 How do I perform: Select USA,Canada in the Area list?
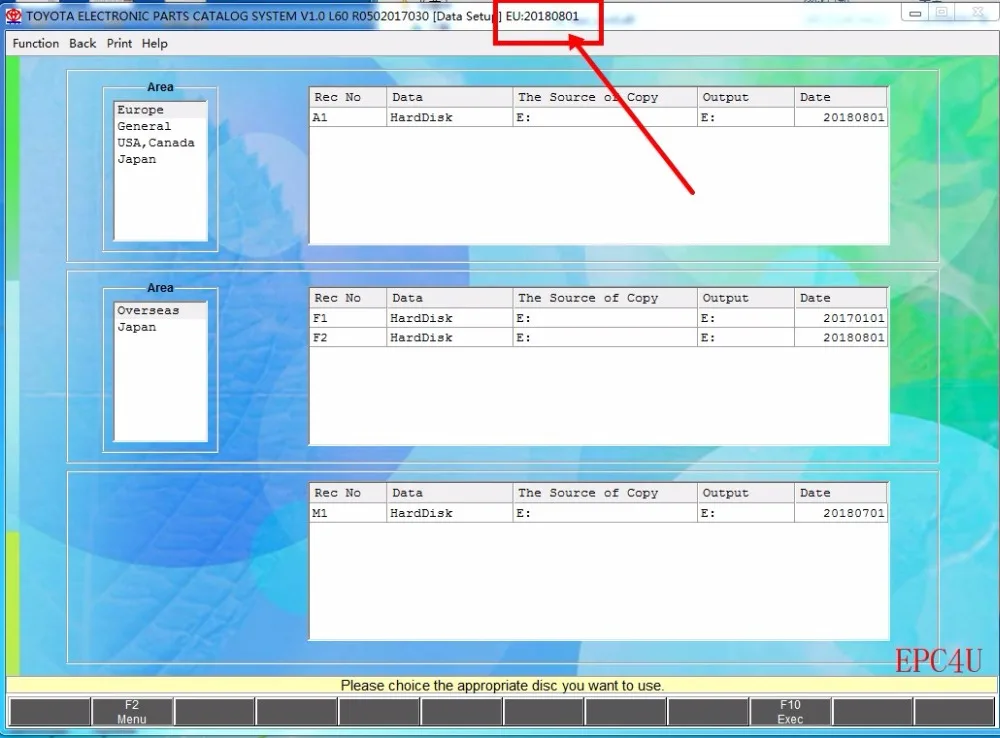(x=160, y=143)
